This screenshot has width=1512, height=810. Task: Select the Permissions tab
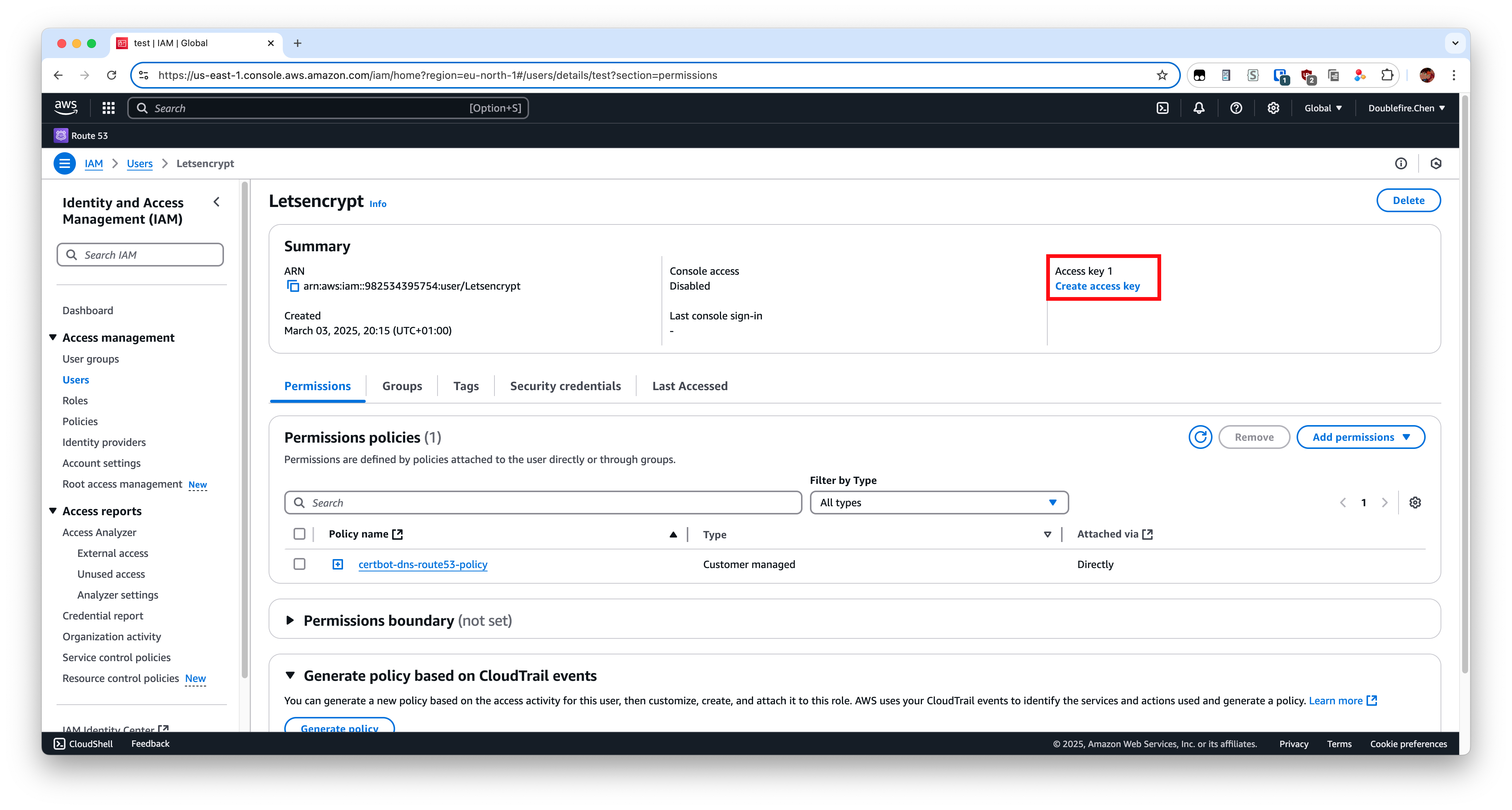click(x=318, y=386)
